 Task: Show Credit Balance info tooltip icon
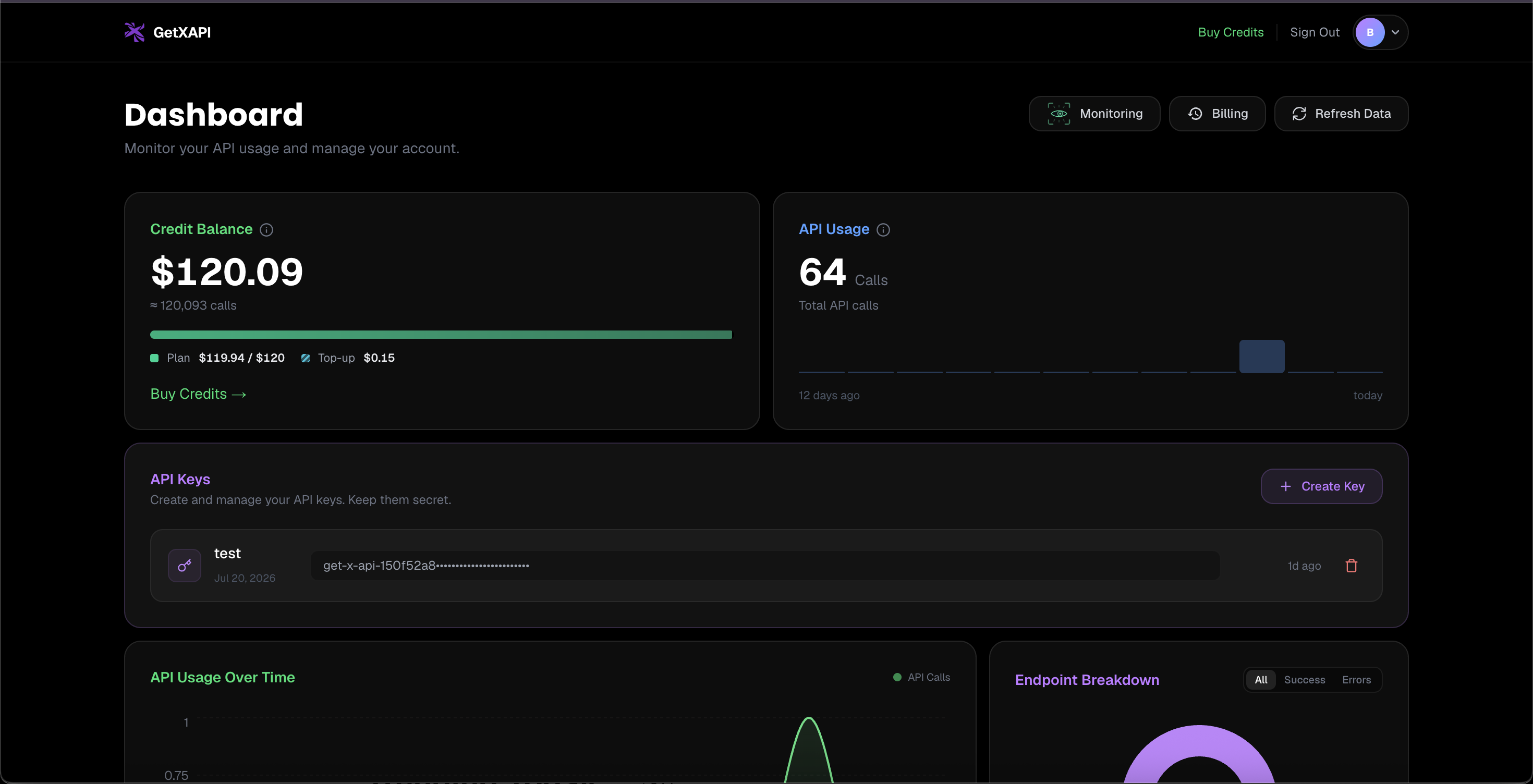(266, 229)
